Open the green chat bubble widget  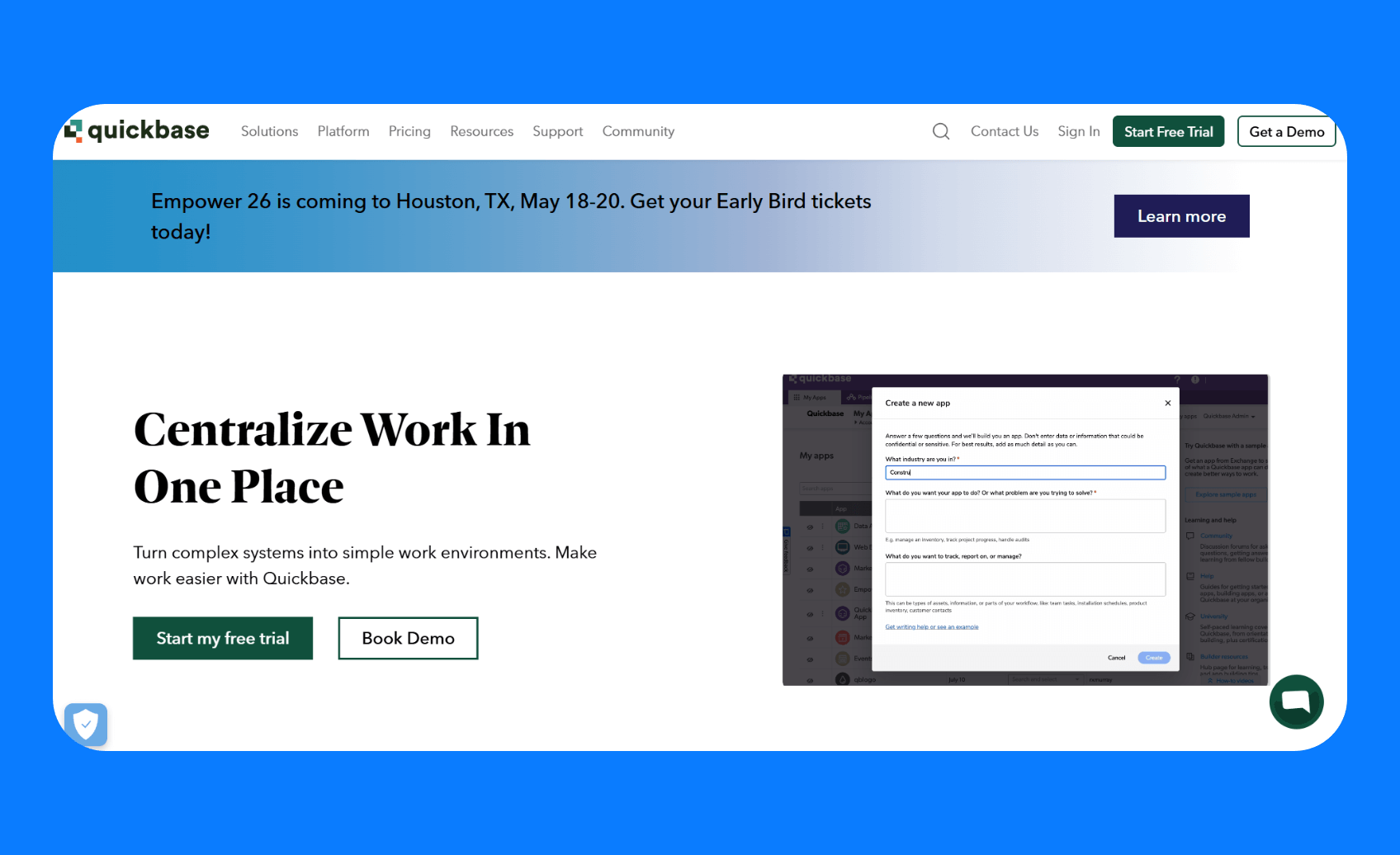[1296, 701]
